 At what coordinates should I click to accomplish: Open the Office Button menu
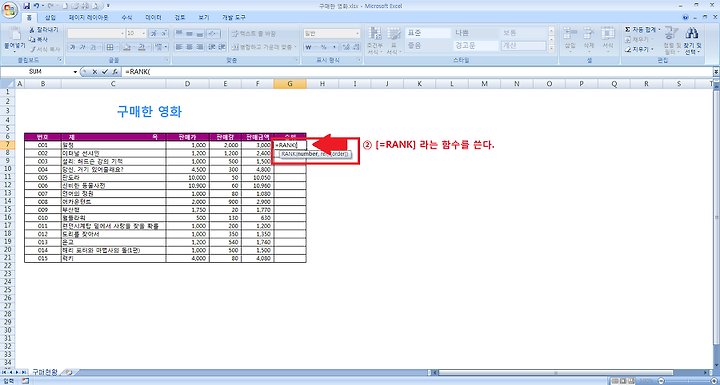[9, 9]
